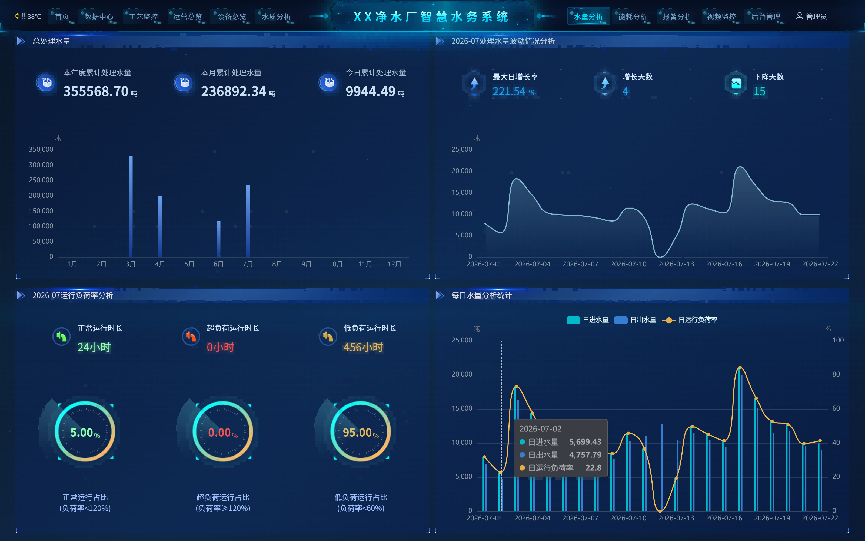Click the 2026-07-02 tooltip date
The height and width of the screenshot is (541, 865).
tap(540, 429)
